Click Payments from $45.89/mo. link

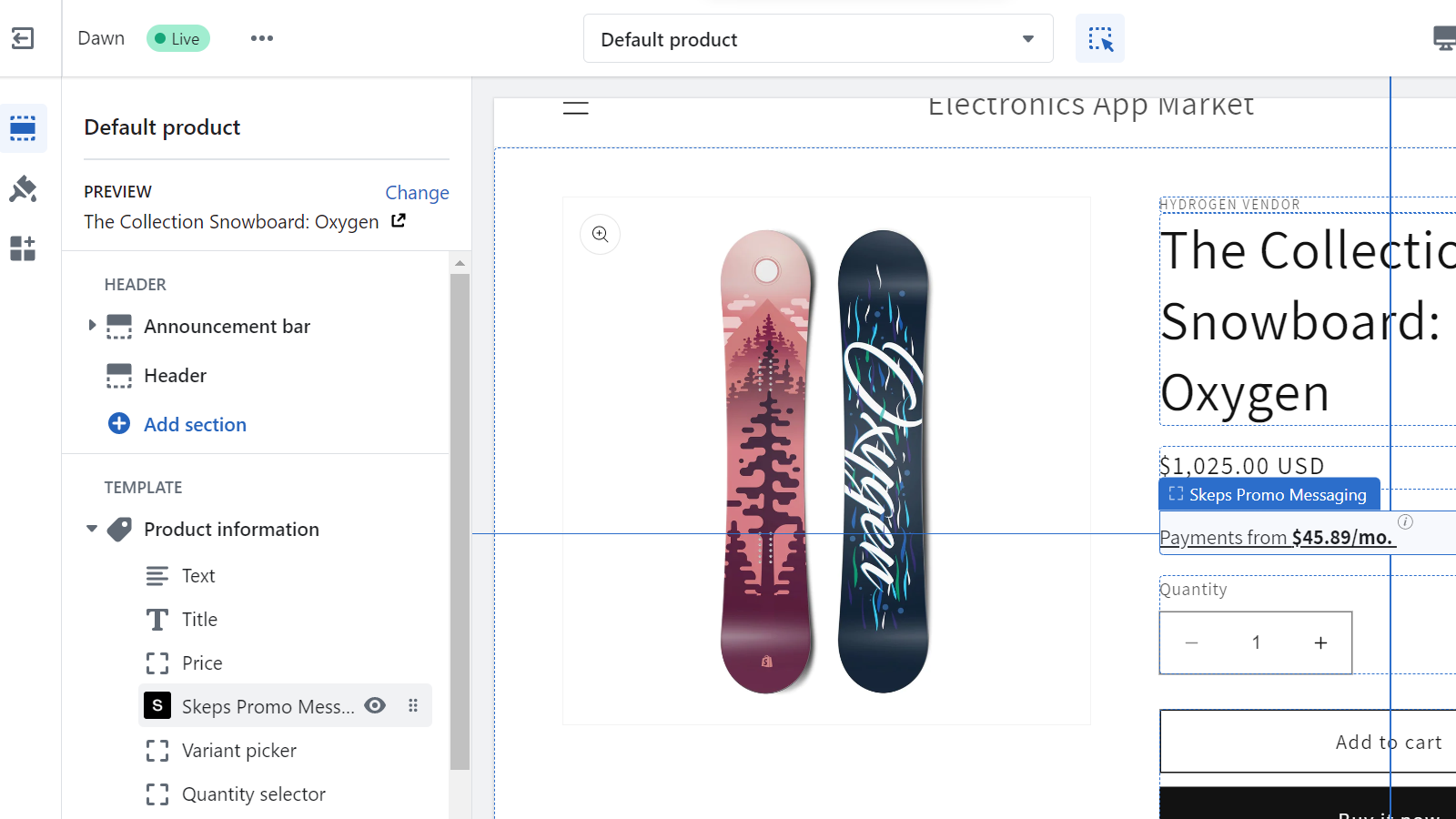pyautogui.click(x=1277, y=538)
